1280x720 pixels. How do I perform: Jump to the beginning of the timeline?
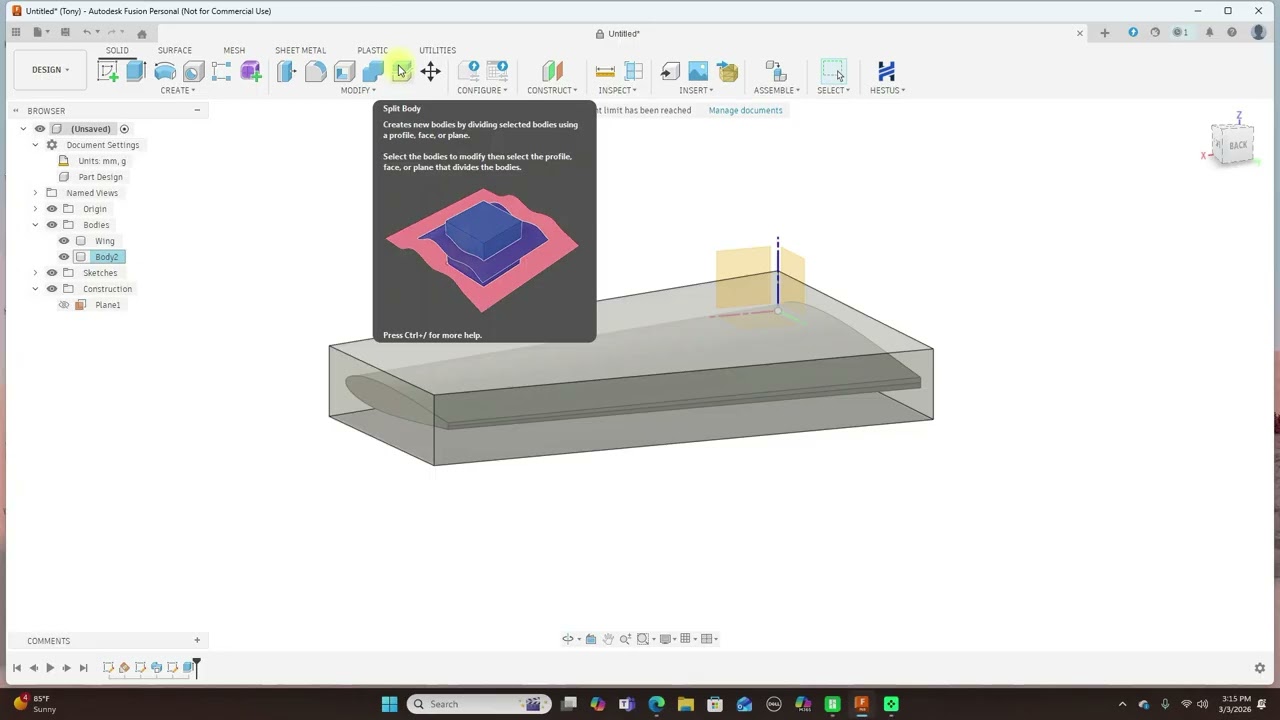17,667
